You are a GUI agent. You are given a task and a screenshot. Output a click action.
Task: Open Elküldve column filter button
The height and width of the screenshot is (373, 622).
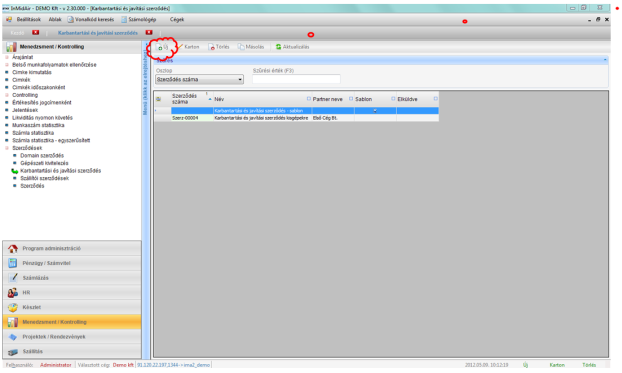pyautogui.click(x=436, y=98)
